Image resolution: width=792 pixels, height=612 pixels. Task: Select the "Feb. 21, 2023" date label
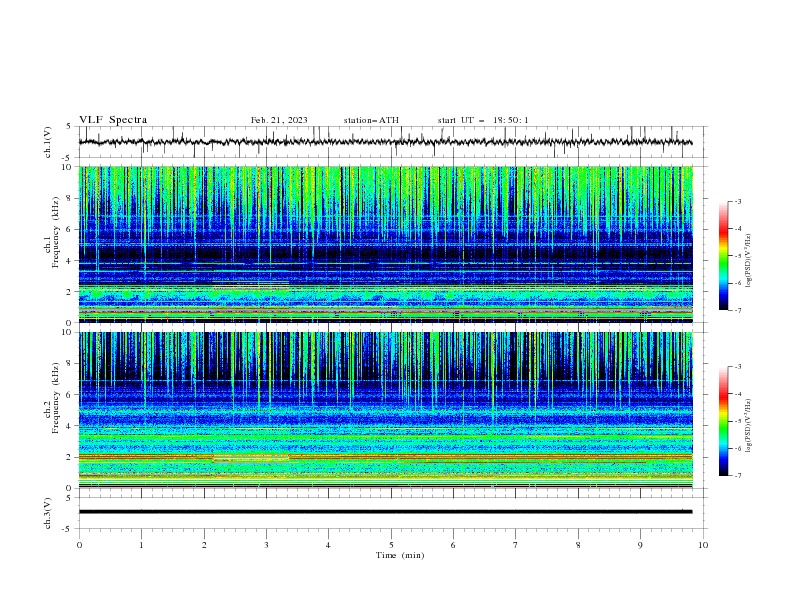[x=279, y=120]
